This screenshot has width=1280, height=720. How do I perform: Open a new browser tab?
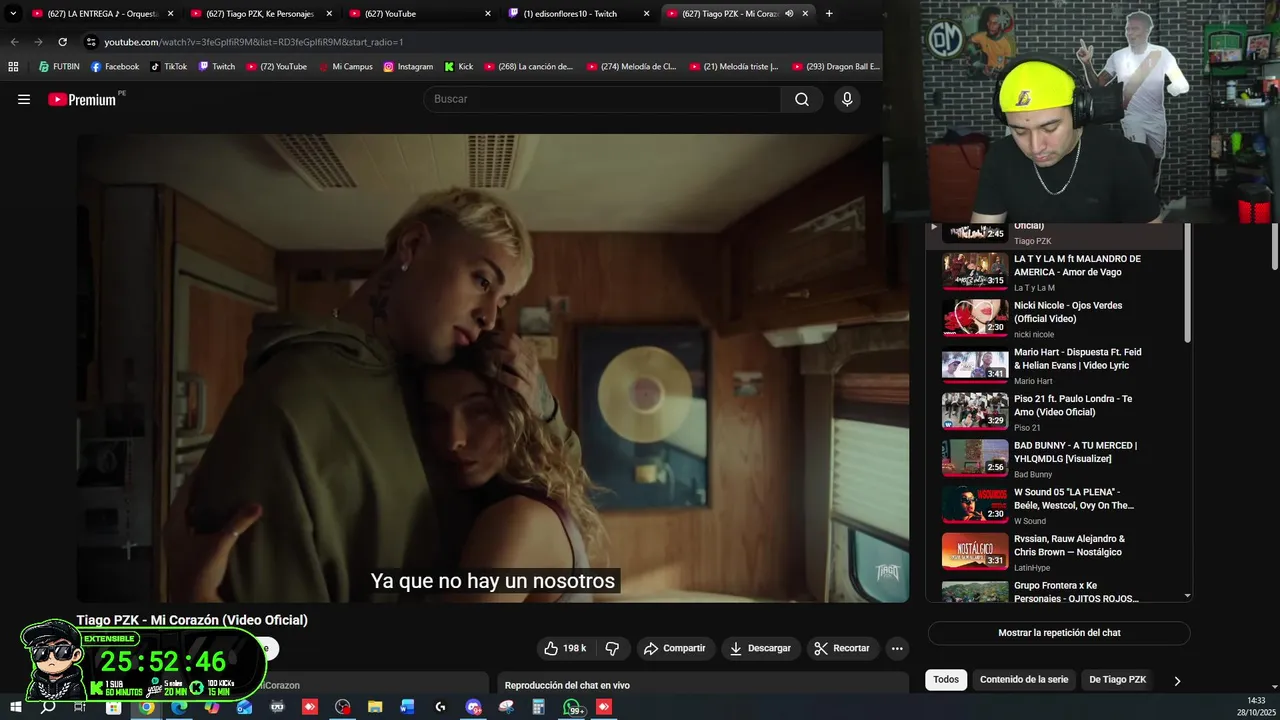click(x=829, y=14)
